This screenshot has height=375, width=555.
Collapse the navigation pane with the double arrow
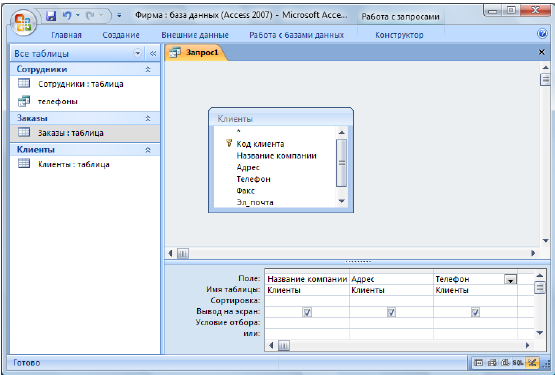153,53
